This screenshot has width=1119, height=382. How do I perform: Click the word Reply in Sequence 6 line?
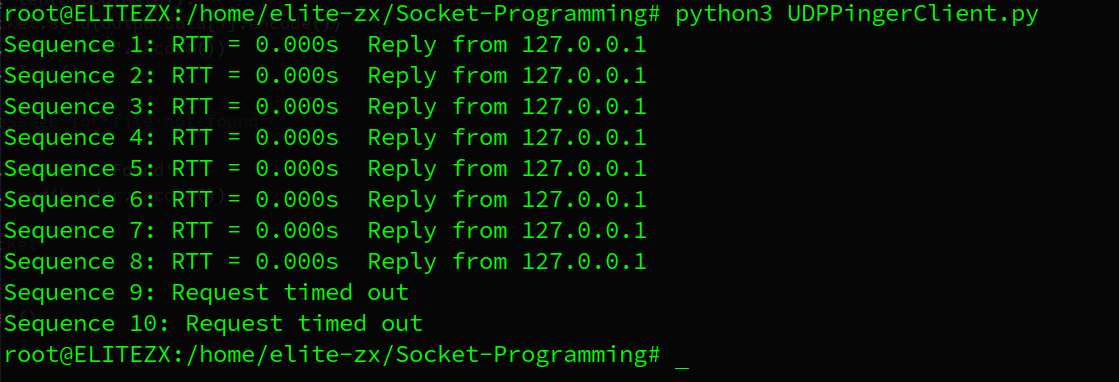[402, 201]
